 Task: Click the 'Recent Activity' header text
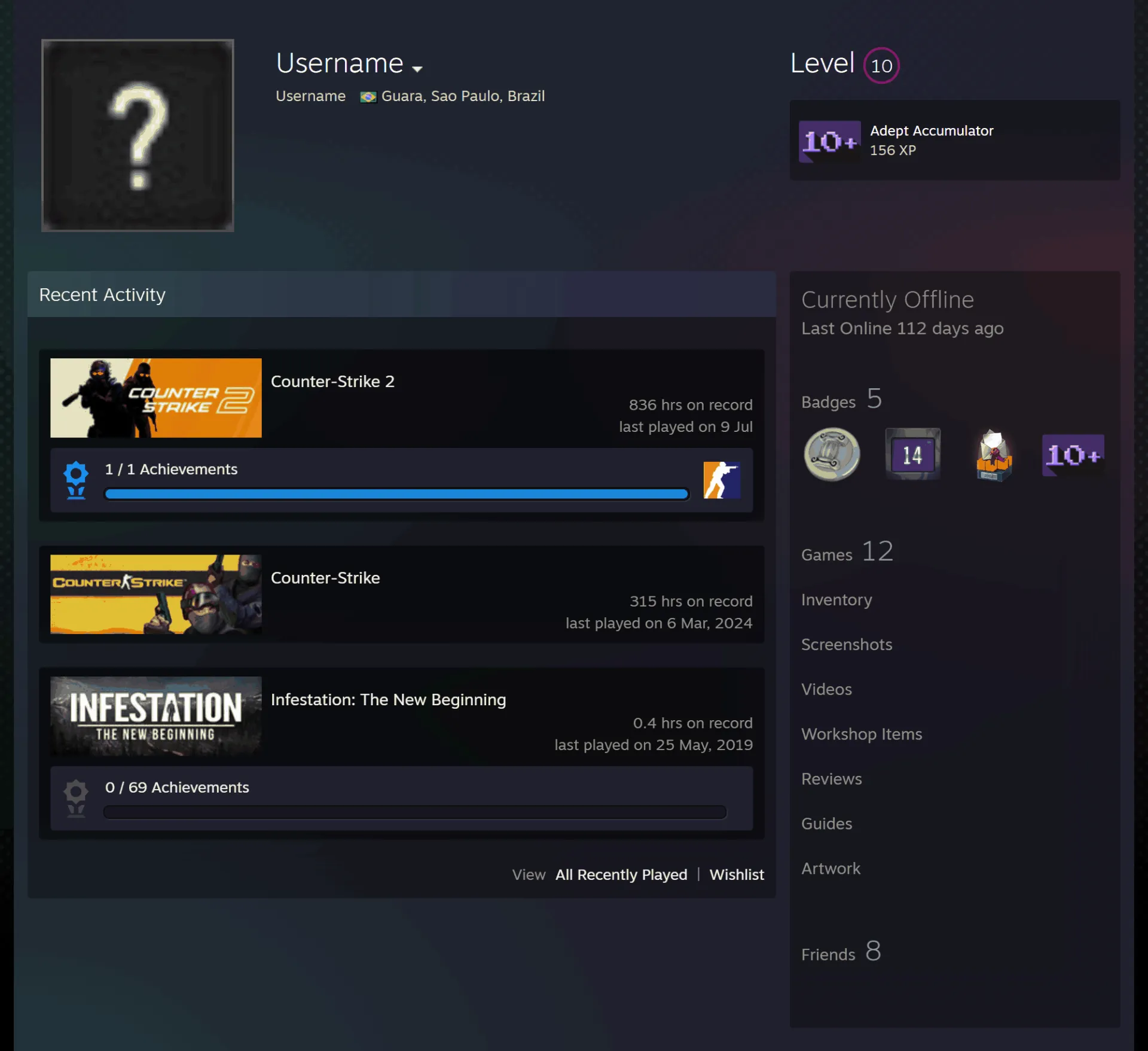(x=102, y=295)
